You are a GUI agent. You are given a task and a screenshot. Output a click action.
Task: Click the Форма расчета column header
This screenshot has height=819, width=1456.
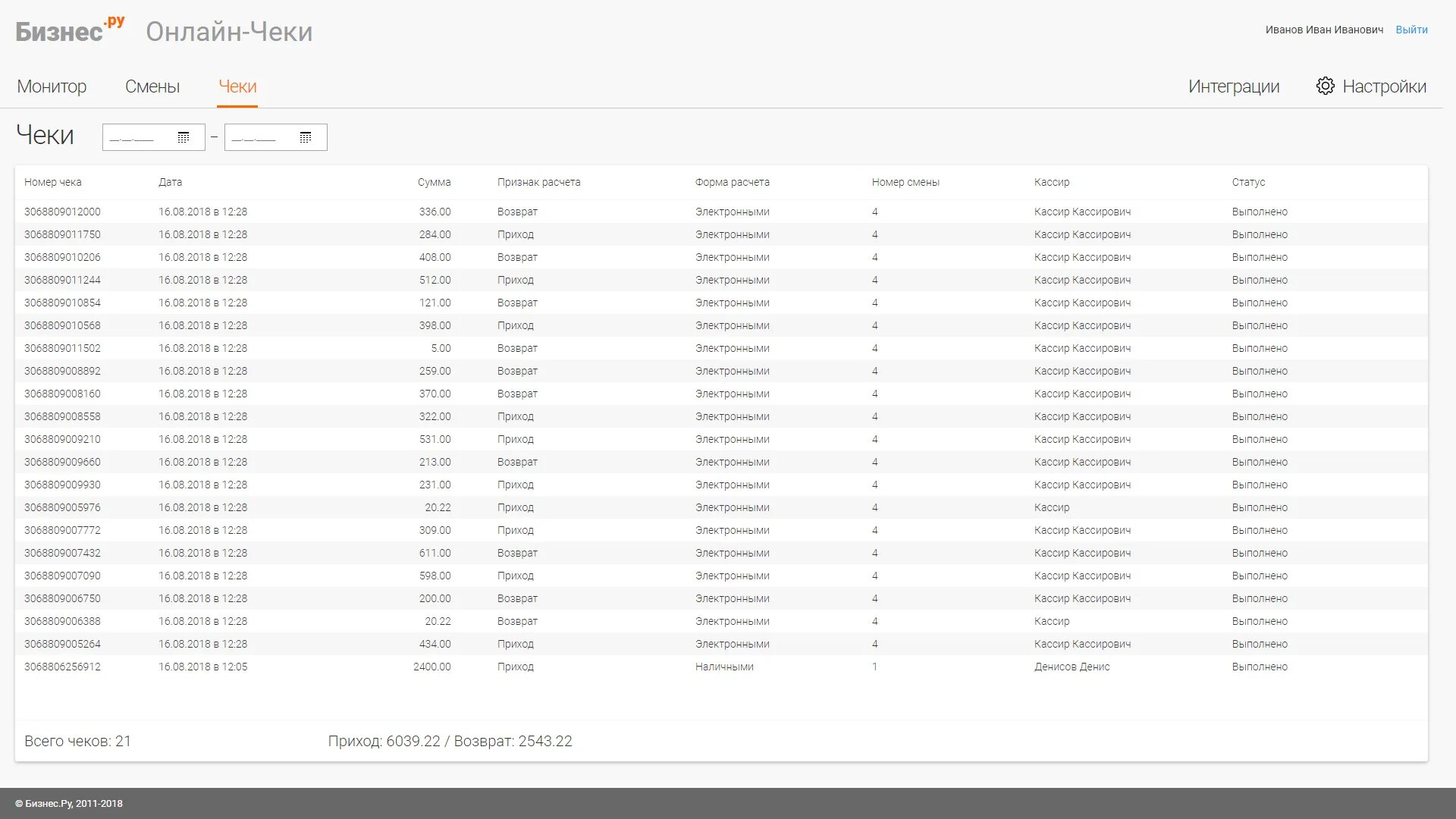[x=733, y=182]
